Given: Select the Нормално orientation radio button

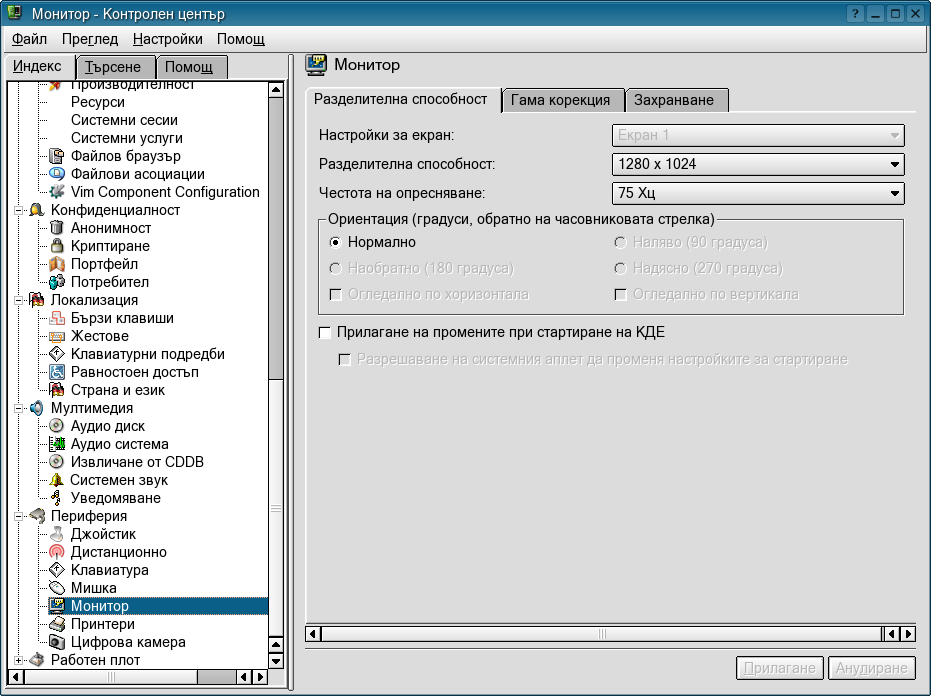Looking at the screenshot, I should (x=336, y=242).
